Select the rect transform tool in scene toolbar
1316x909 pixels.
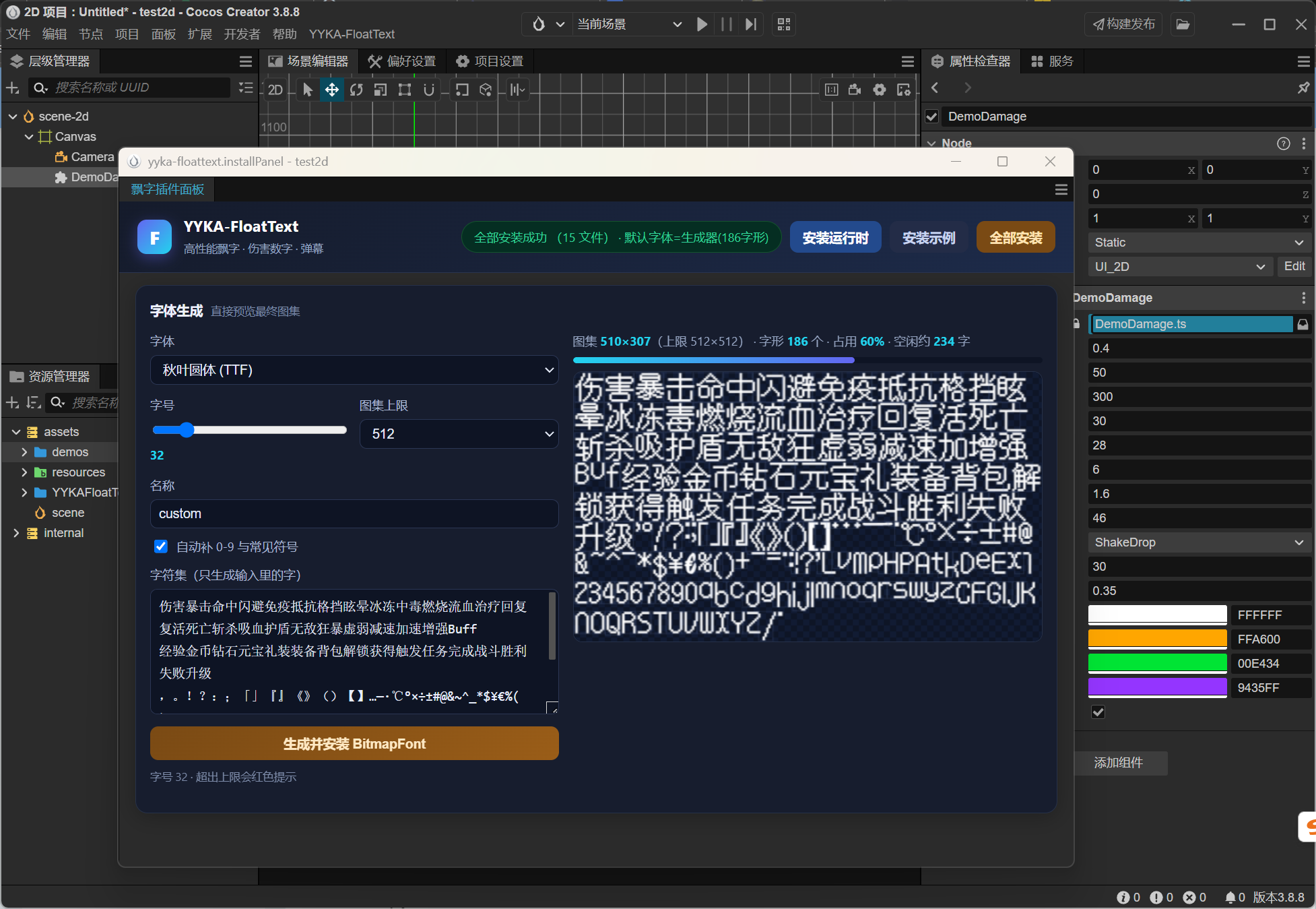[x=405, y=90]
